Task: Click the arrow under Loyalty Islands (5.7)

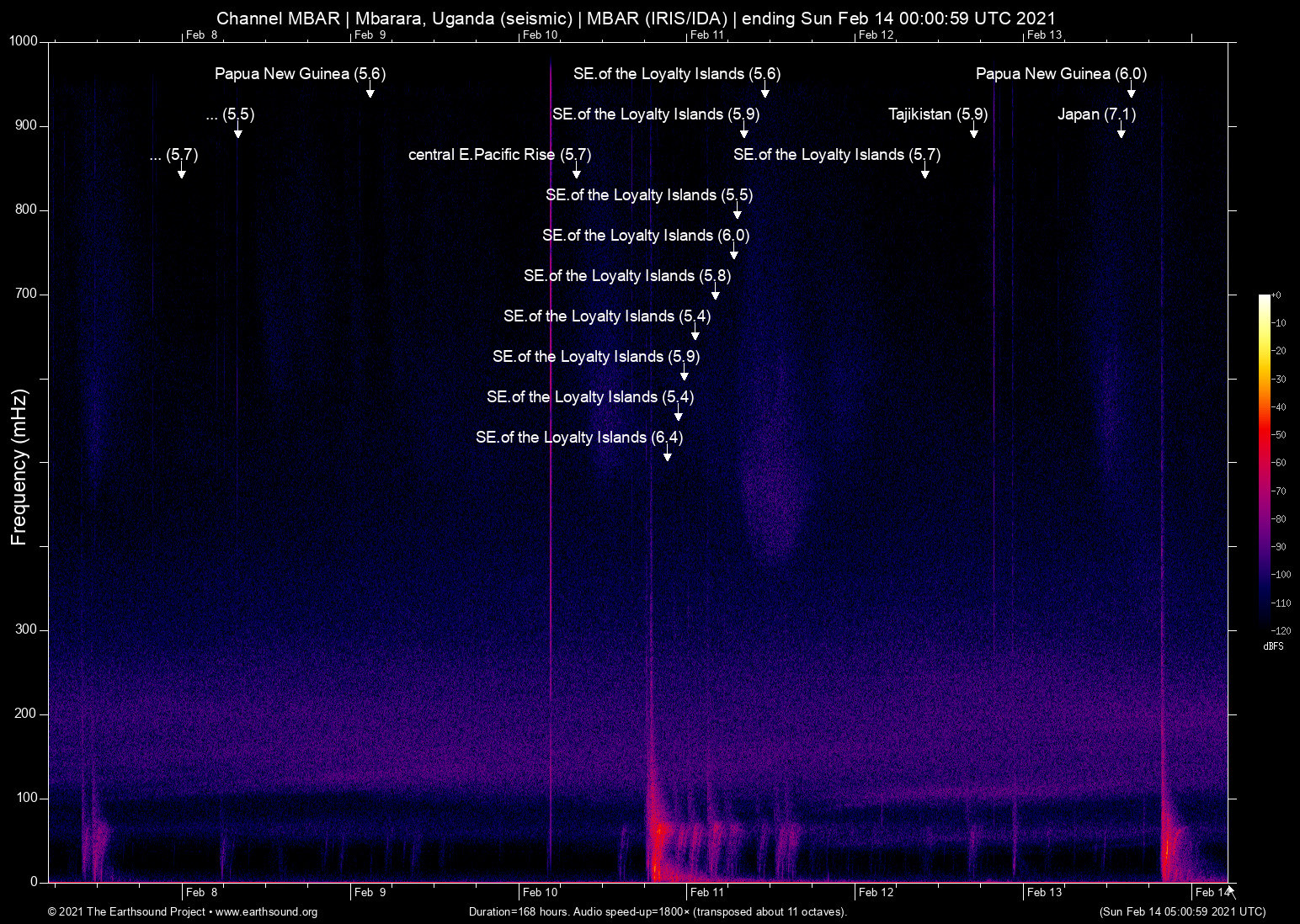Action: [925, 173]
